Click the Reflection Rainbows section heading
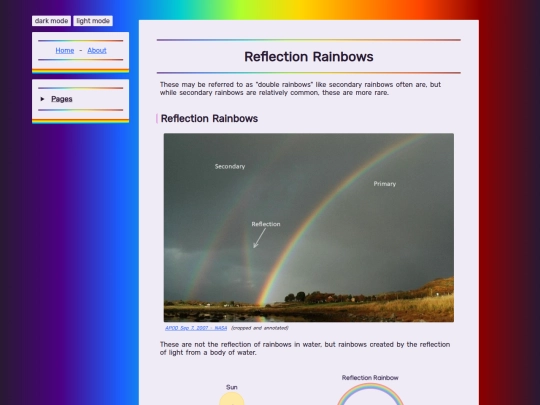 click(209, 118)
